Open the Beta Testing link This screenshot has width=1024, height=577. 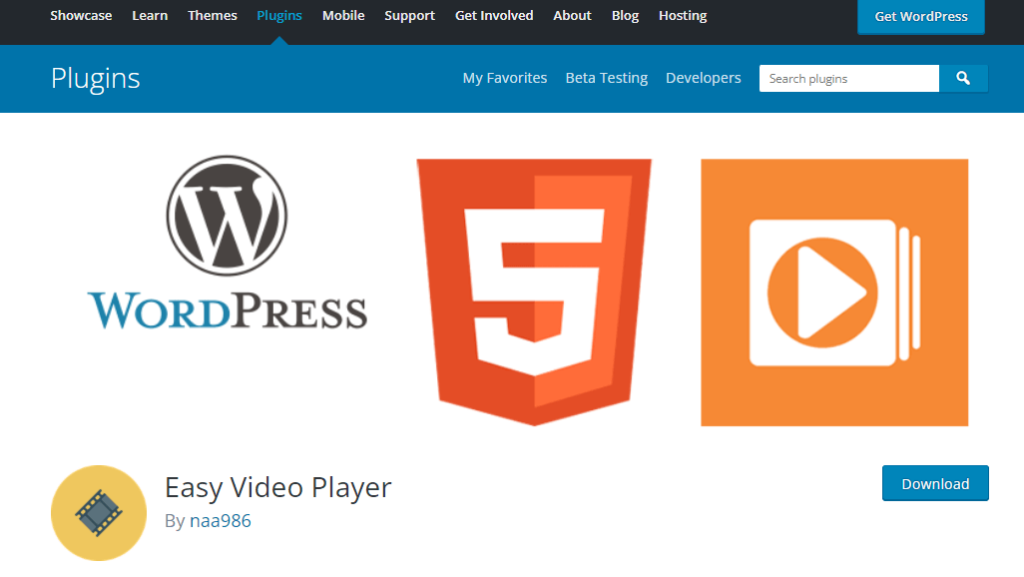607,78
